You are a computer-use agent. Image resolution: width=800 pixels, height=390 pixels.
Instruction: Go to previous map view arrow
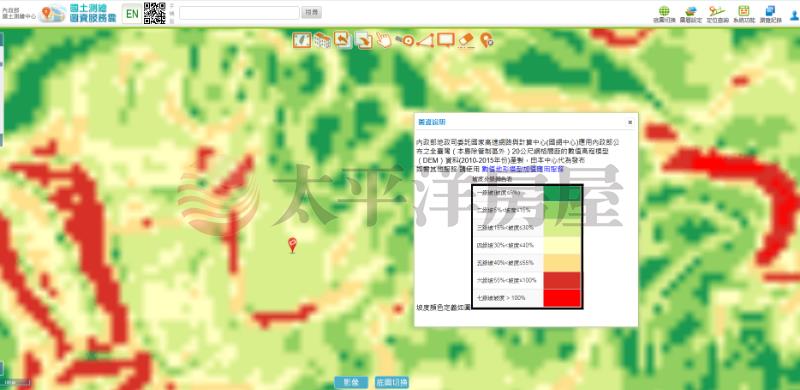pyautogui.click(x=342, y=39)
